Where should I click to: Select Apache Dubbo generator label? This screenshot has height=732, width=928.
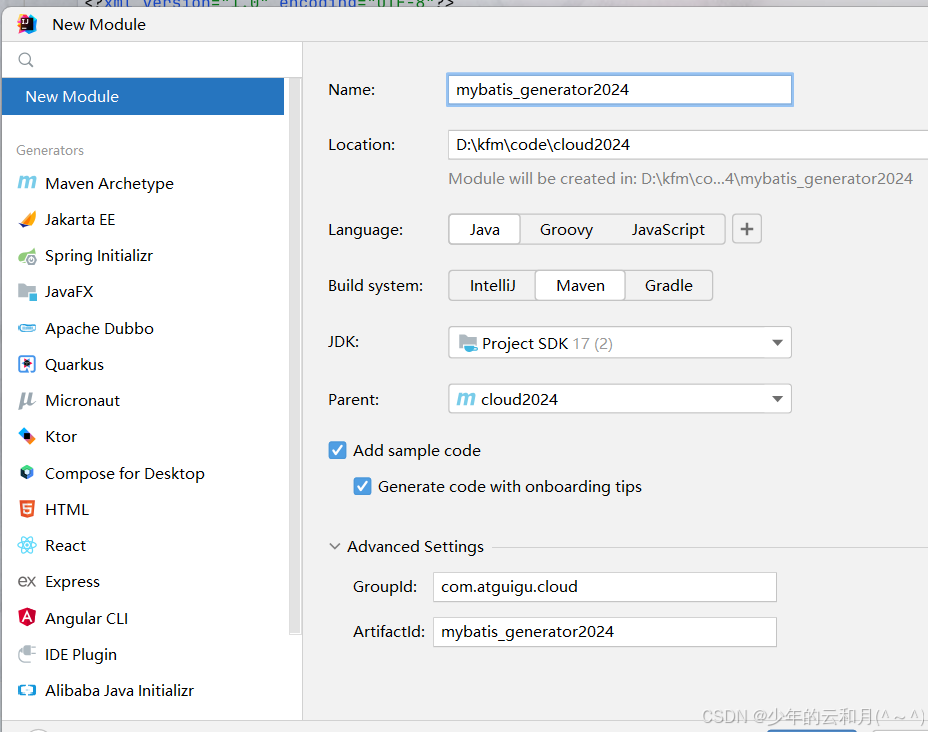pos(99,328)
